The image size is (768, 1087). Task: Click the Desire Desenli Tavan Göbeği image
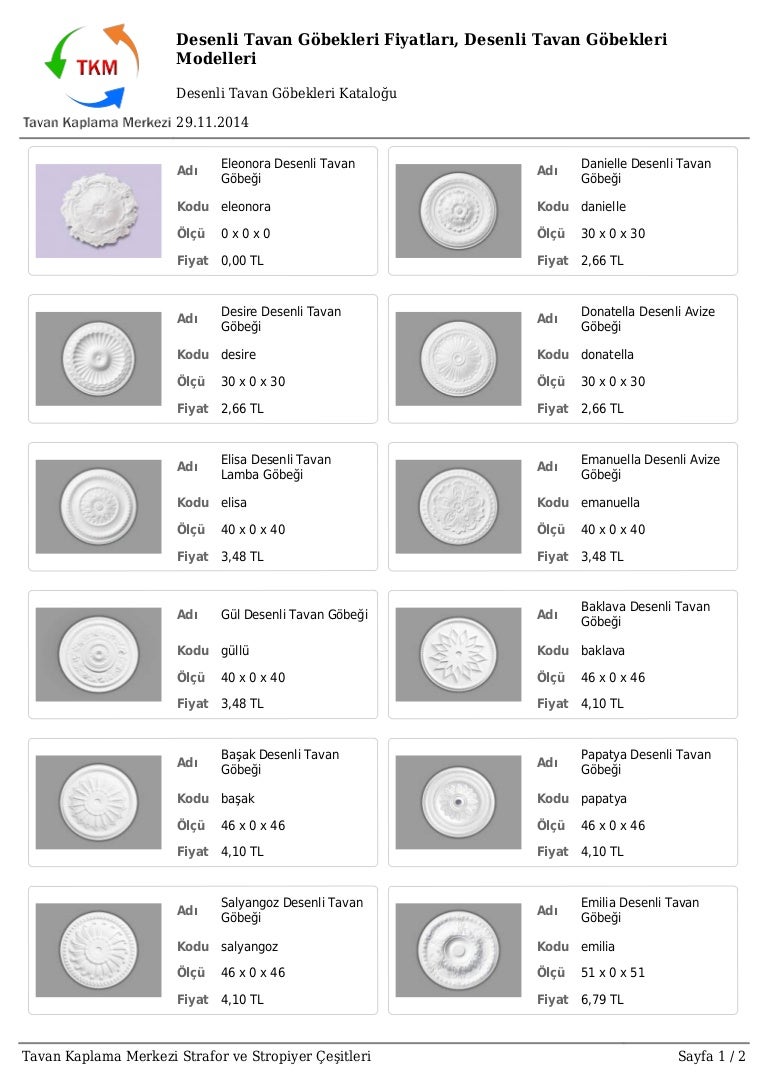[x=98, y=358]
